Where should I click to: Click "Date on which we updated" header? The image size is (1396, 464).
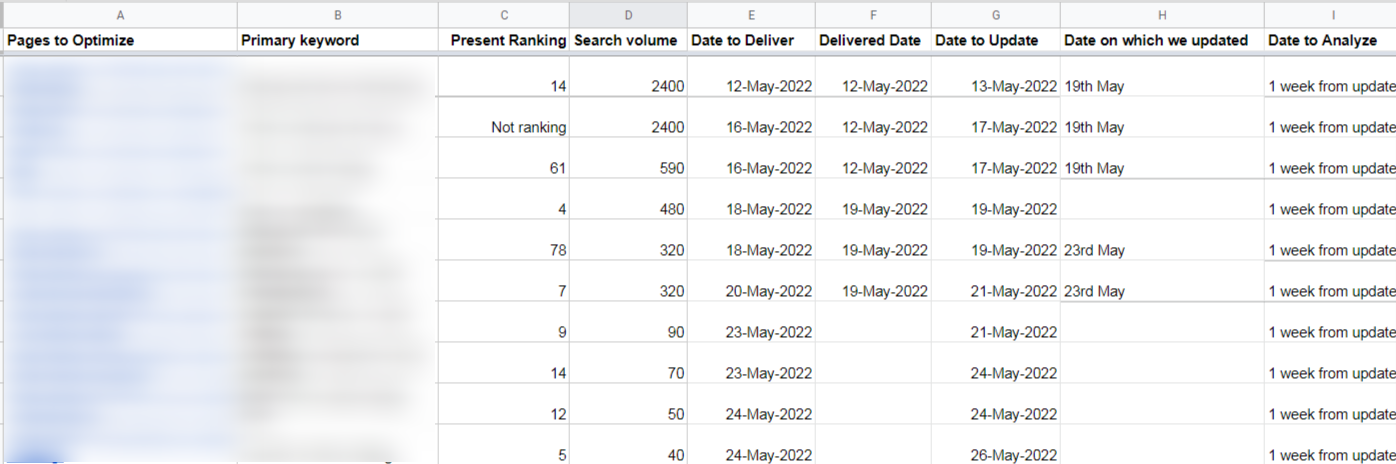point(1162,41)
